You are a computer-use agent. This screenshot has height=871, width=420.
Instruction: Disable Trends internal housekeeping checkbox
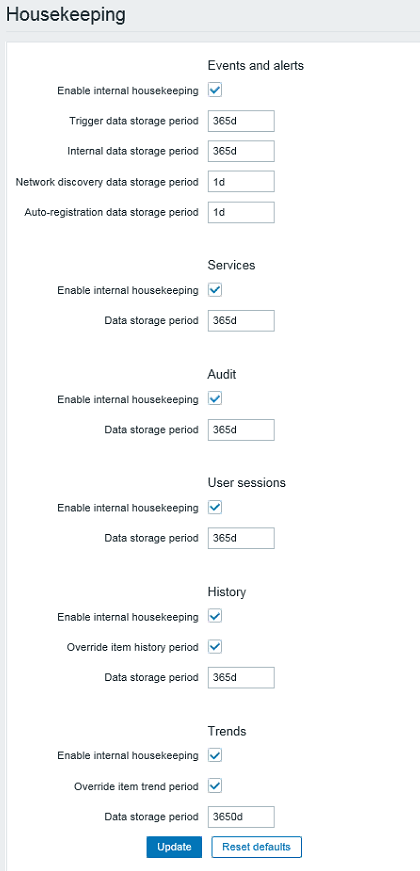coord(215,755)
